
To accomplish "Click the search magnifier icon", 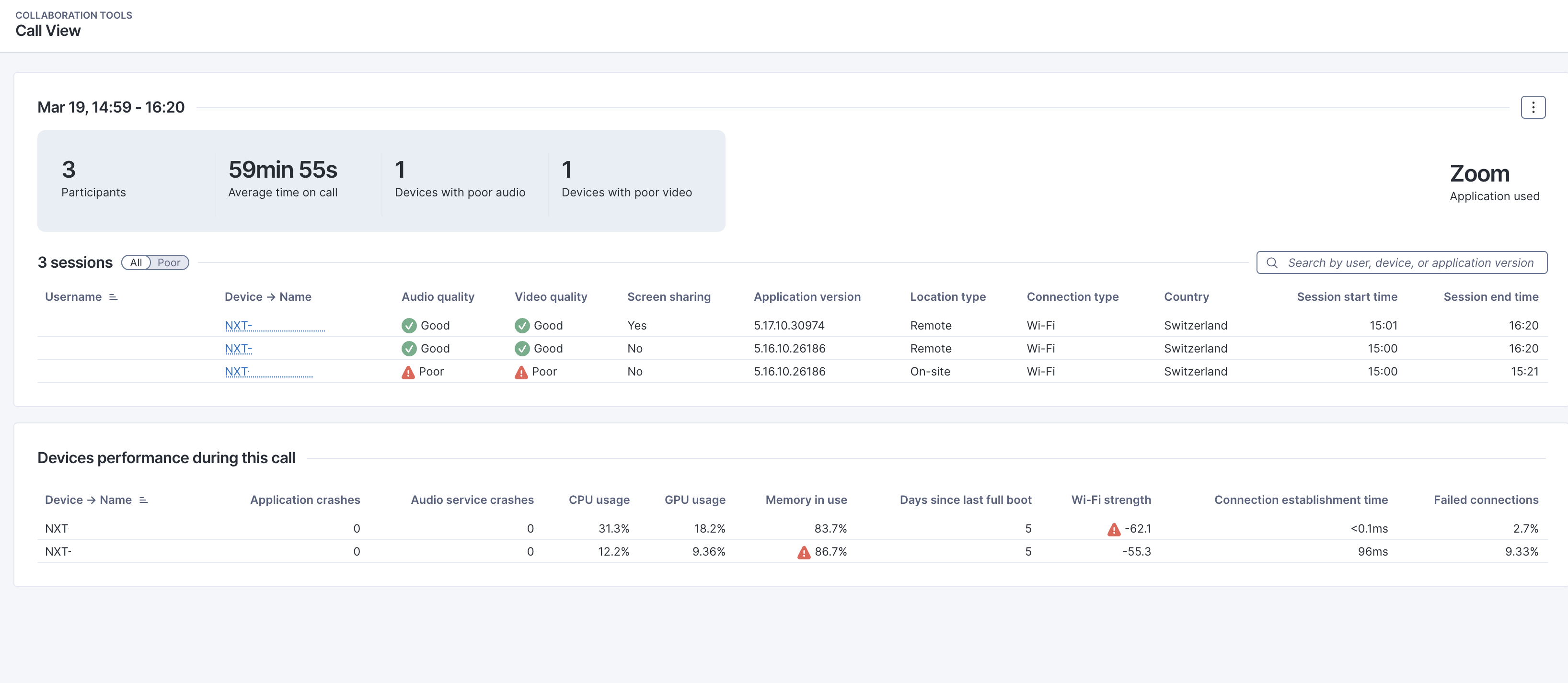I will 1271,263.
